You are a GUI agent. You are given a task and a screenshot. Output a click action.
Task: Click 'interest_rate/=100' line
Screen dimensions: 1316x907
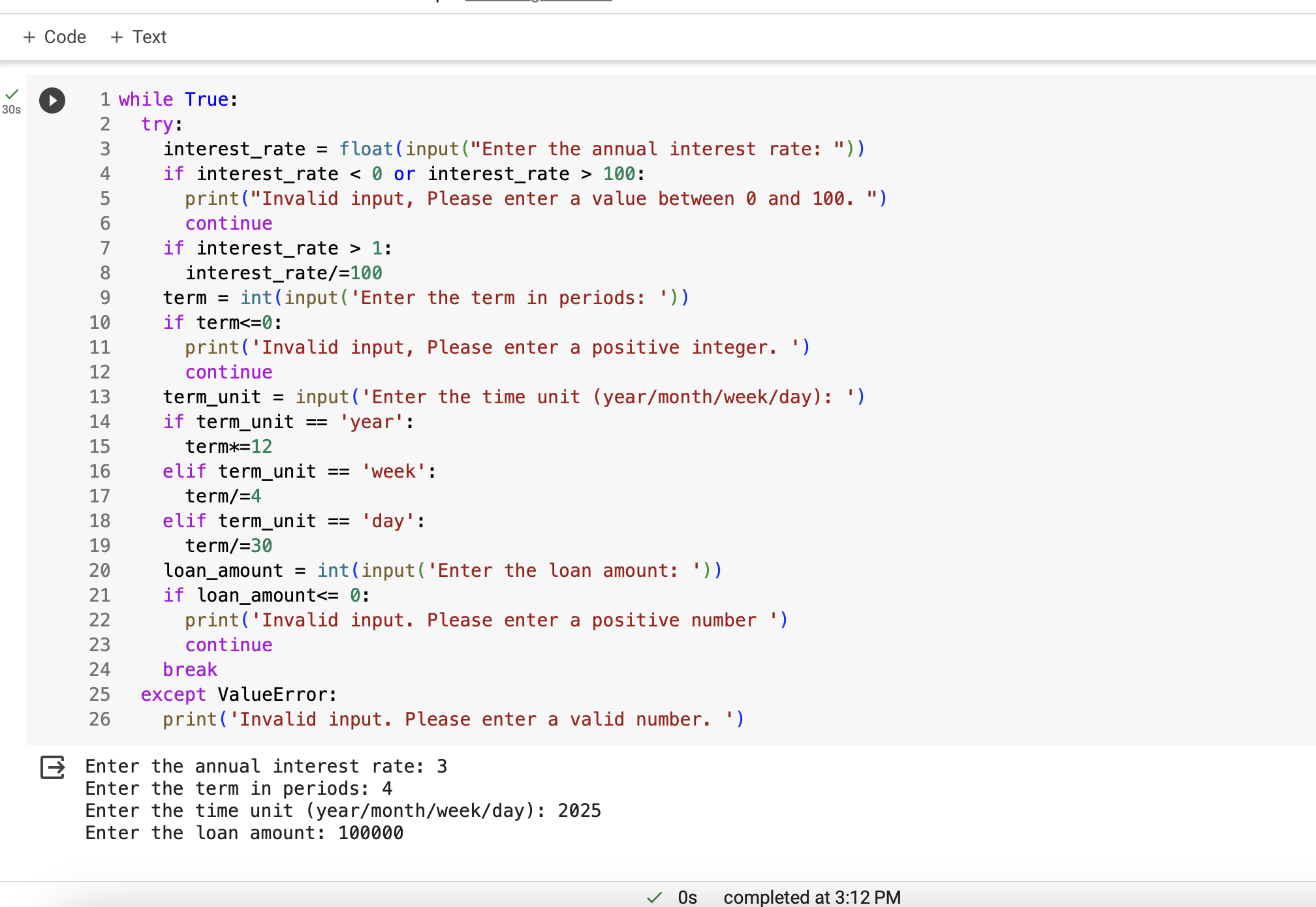point(284,273)
